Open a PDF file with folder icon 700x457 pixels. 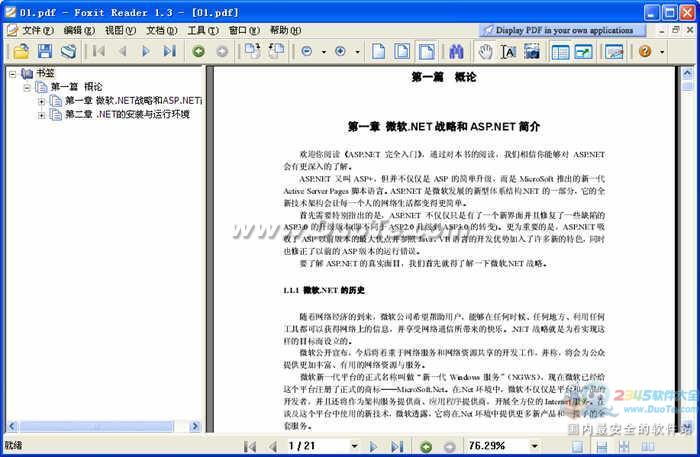(21, 52)
